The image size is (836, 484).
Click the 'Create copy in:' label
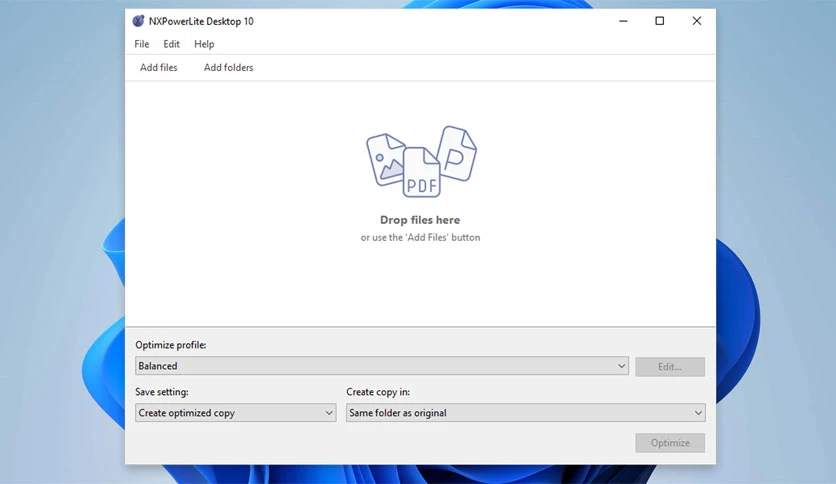378,392
